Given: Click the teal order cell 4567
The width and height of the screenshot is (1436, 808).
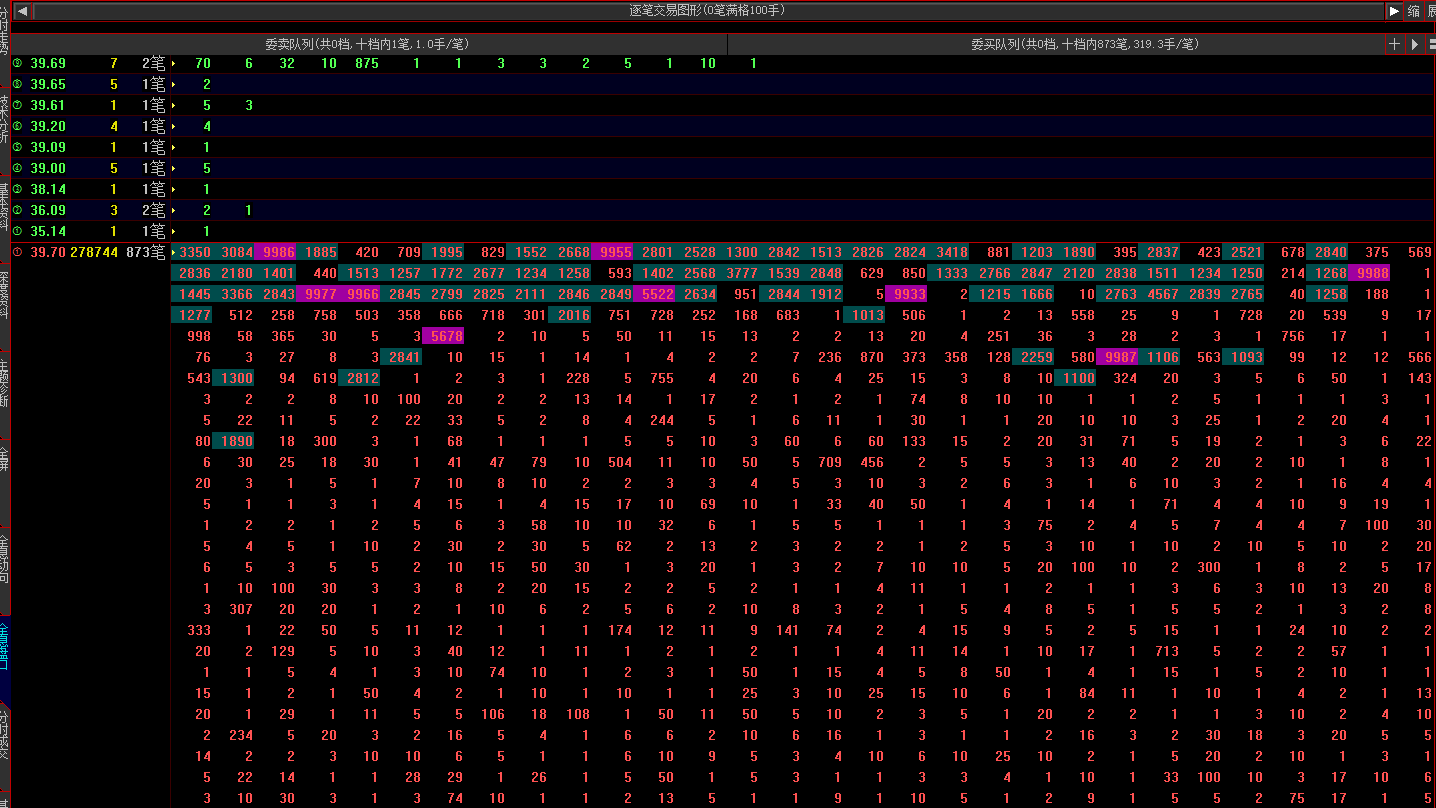Looking at the screenshot, I should 1160,294.
